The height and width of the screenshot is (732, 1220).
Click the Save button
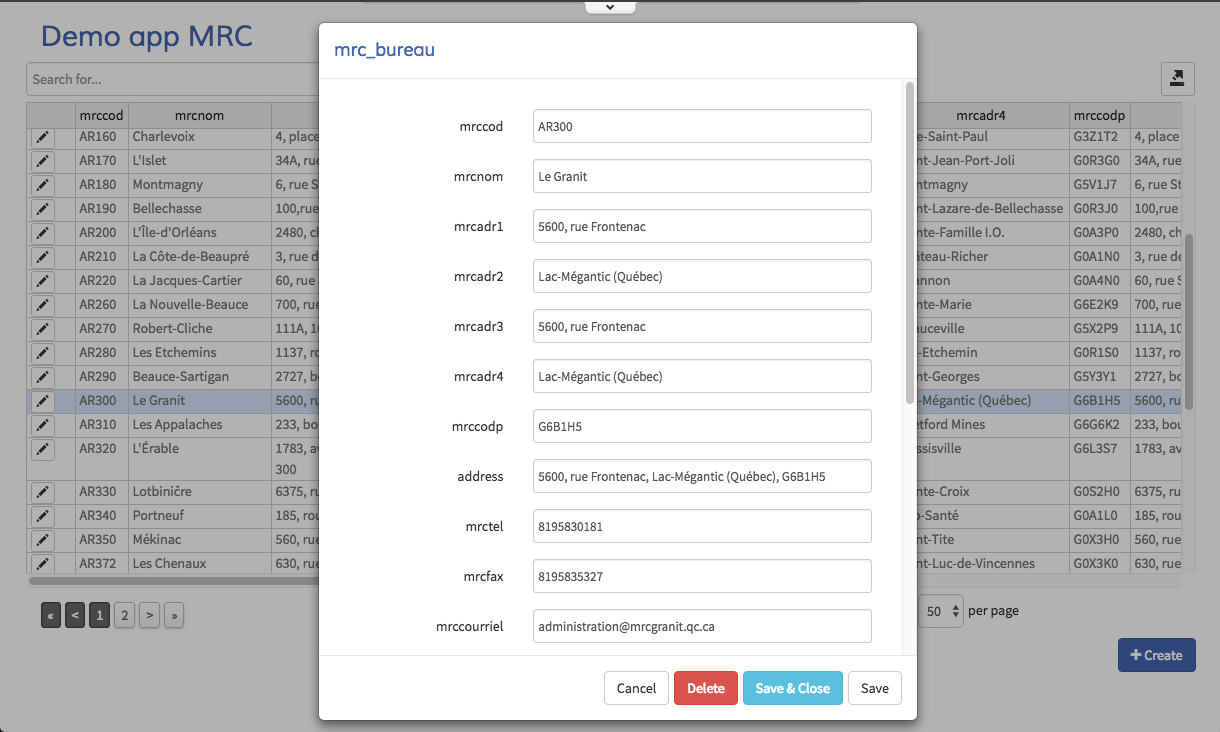(875, 688)
